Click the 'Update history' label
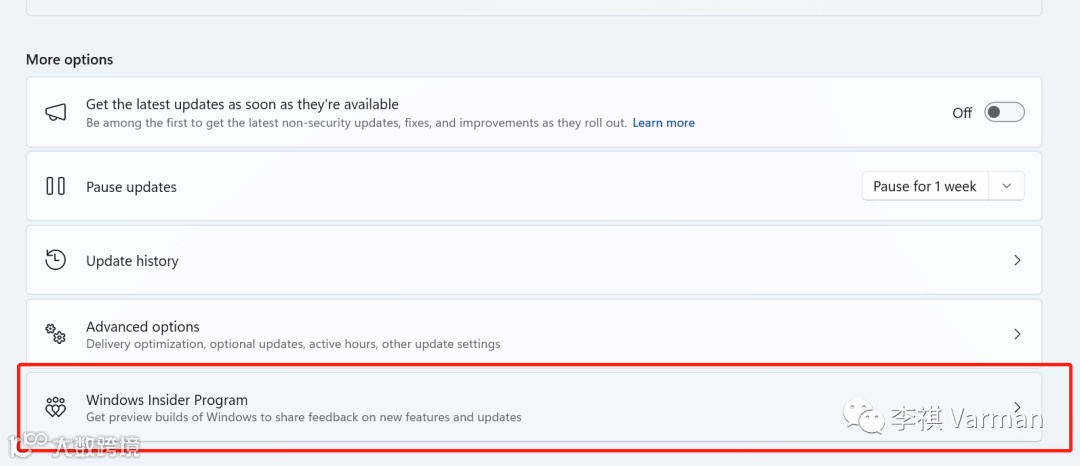 [132, 261]
